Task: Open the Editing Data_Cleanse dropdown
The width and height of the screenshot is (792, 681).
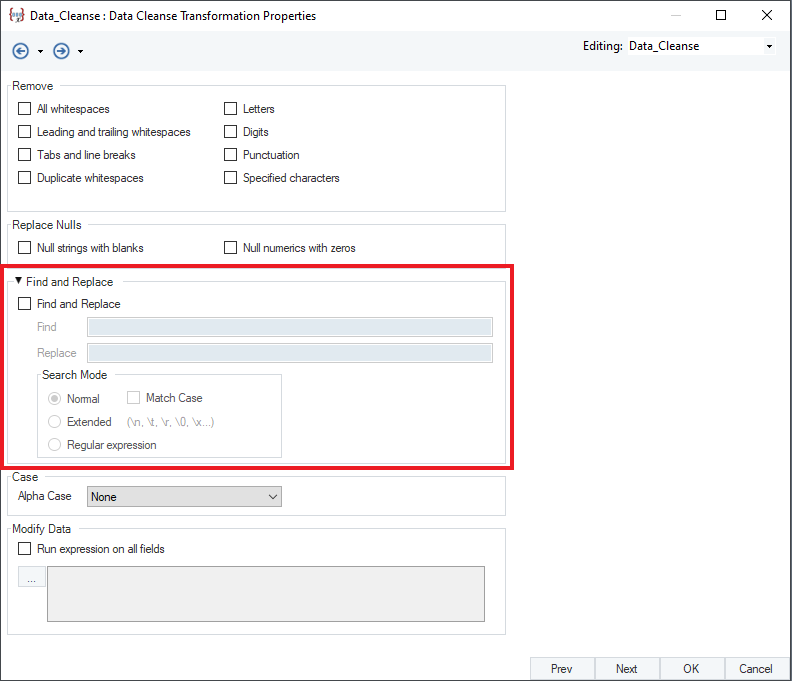Action: tap(768, 46)
